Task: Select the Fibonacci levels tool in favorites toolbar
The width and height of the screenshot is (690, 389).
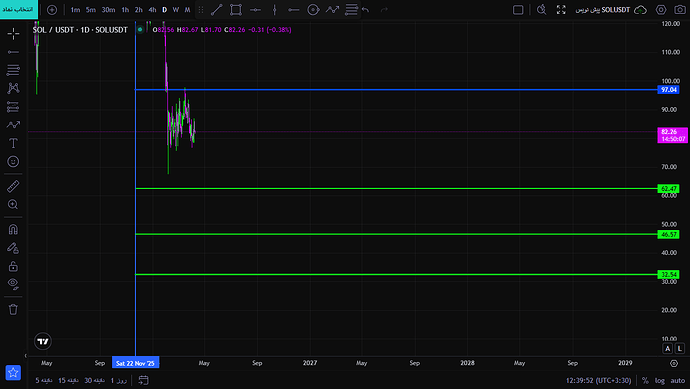Action: (x=351, y=10)
